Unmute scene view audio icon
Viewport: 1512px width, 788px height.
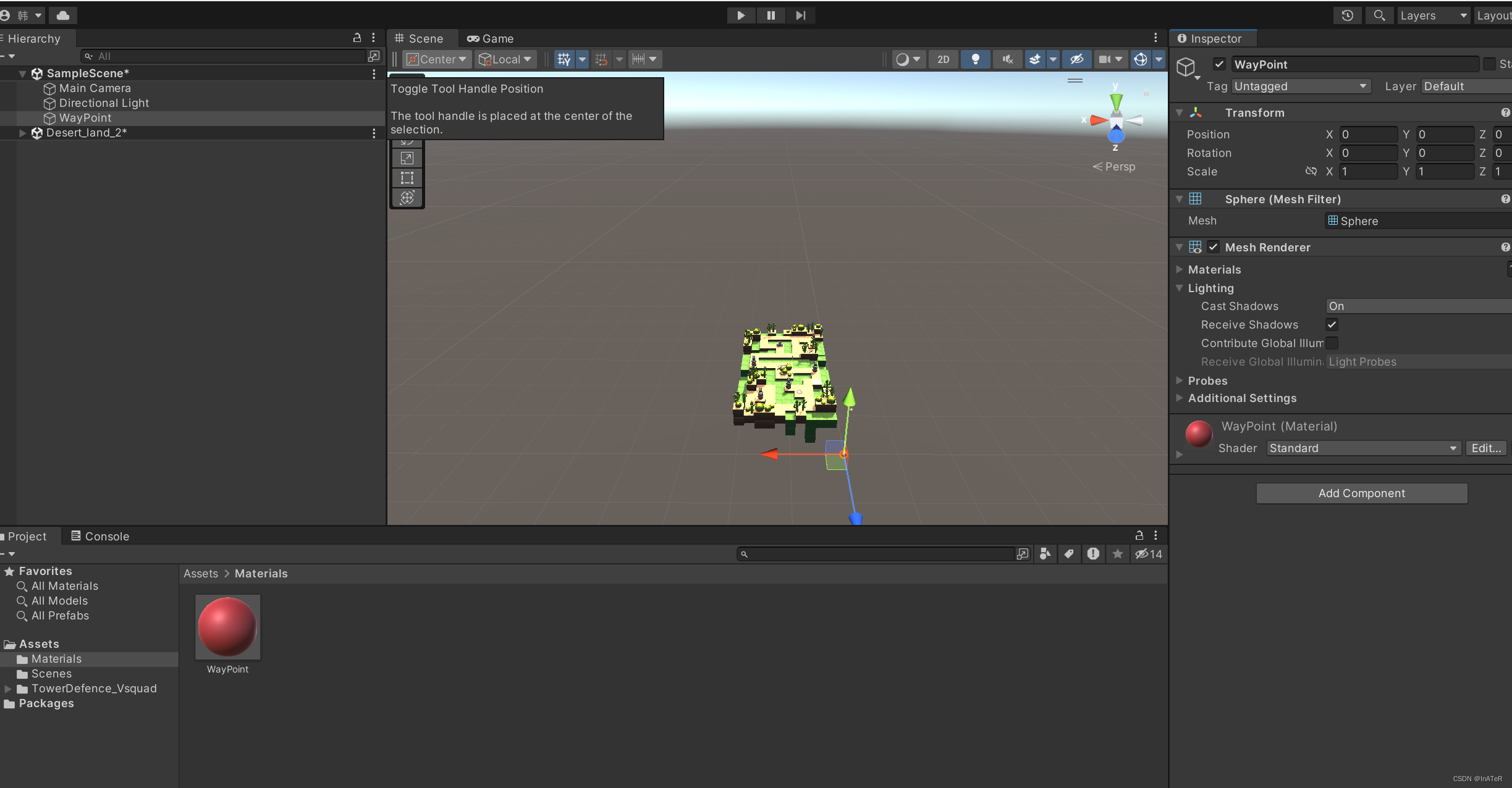click(x=1007, y=59)
